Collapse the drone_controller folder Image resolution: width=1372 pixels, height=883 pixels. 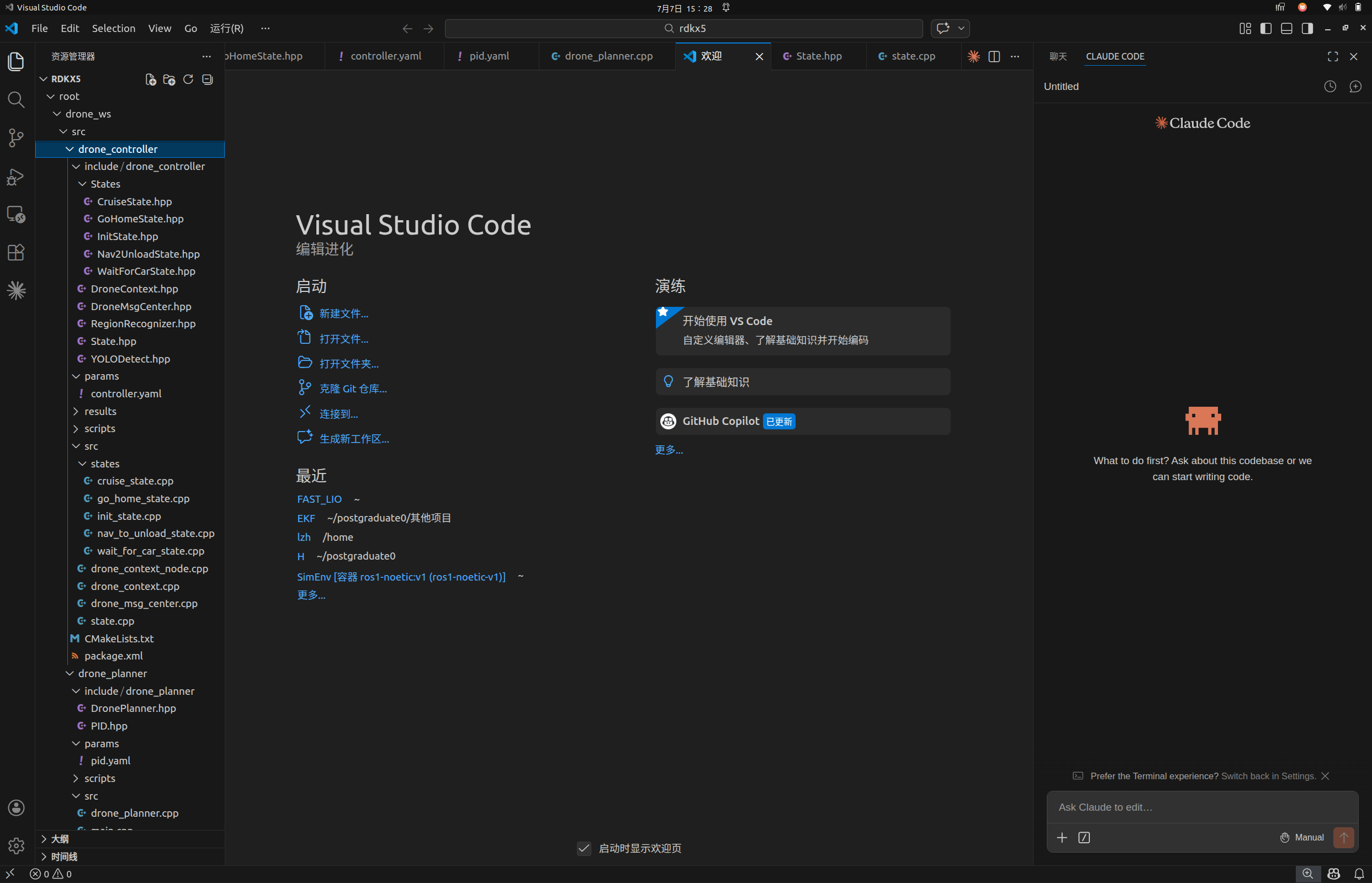coord(130,149)
